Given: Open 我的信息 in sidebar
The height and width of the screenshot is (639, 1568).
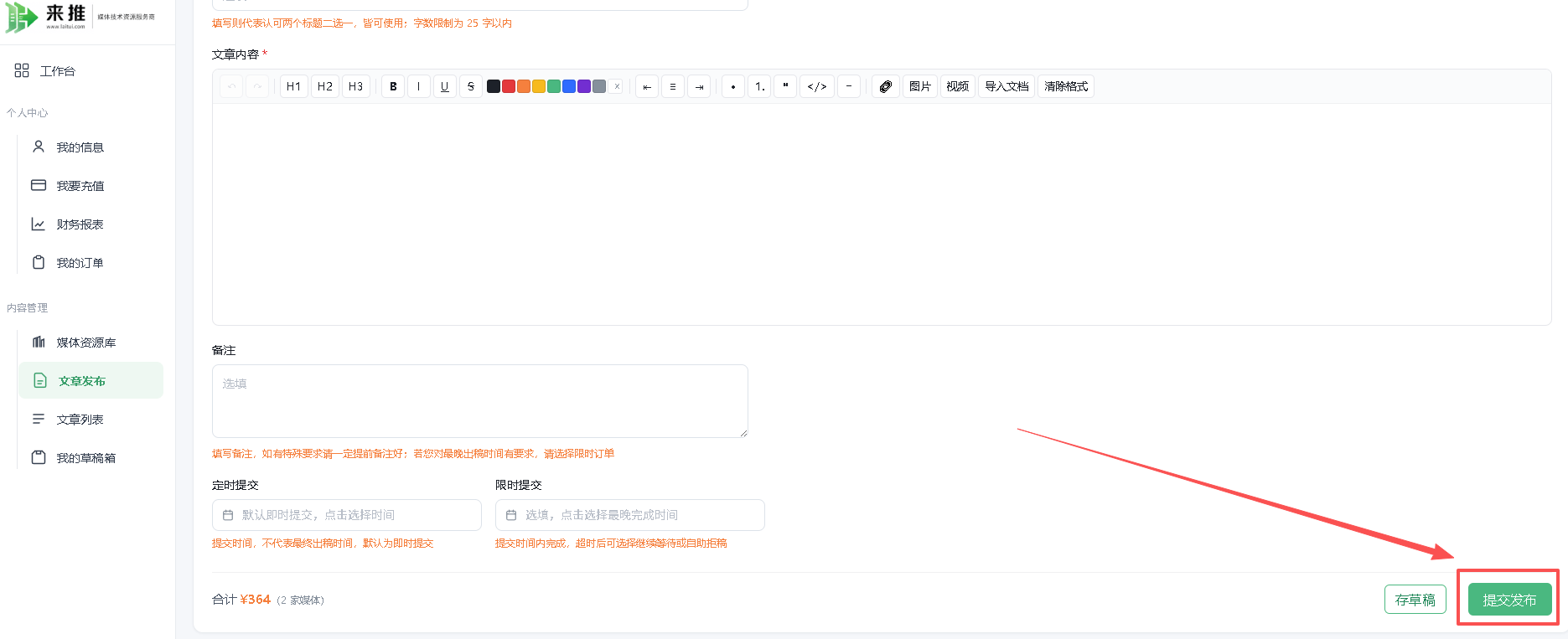Looking at the screenshot, I should (80, 147).
